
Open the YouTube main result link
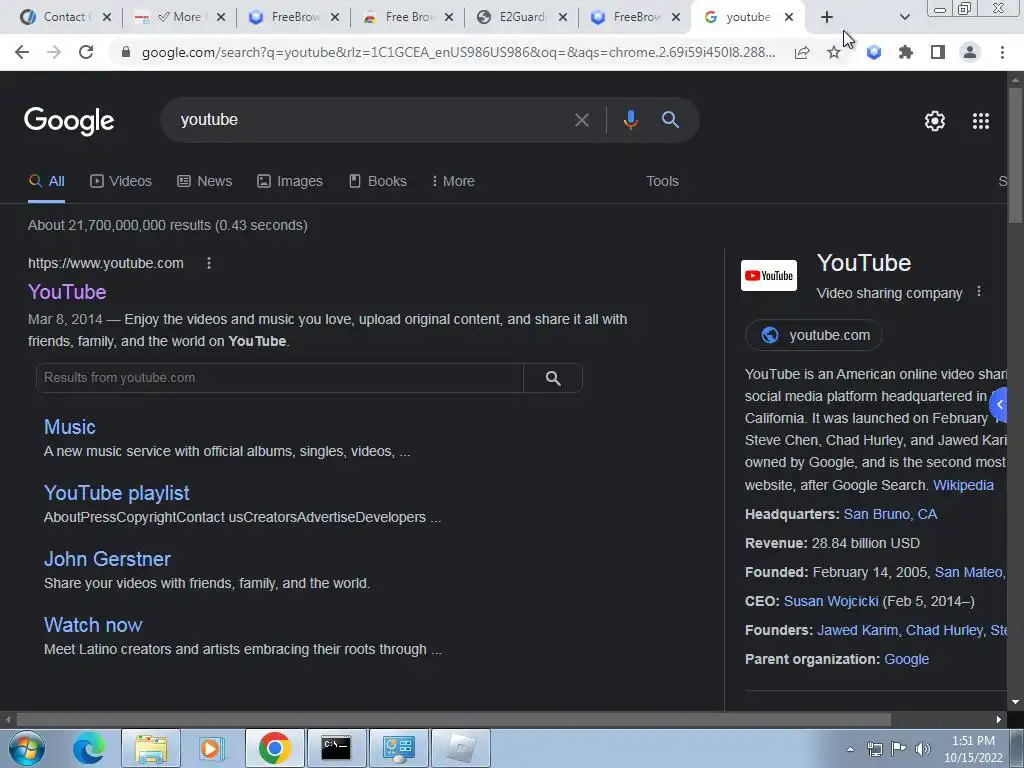pos(67,292)
